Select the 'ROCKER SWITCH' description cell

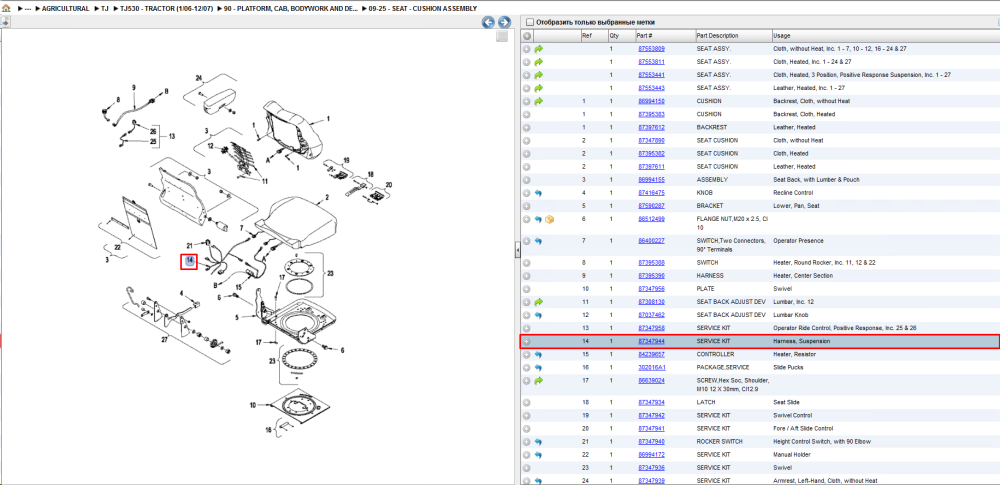pos(718,442)
